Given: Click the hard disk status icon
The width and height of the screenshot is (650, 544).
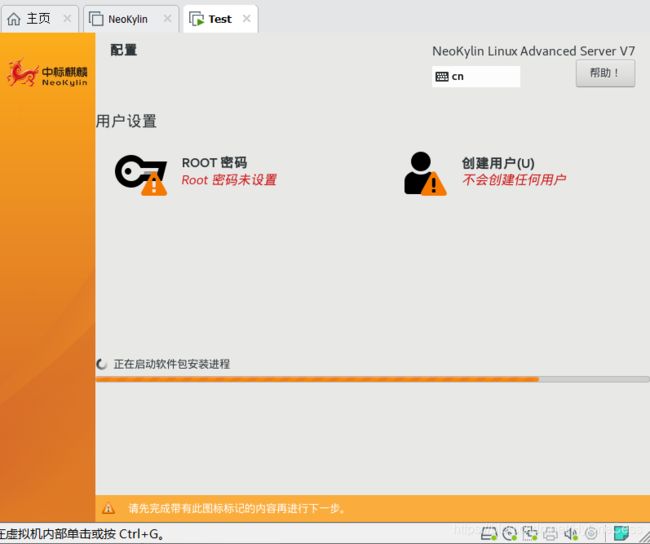Looking at the screenshot, I should click(489, 533).
